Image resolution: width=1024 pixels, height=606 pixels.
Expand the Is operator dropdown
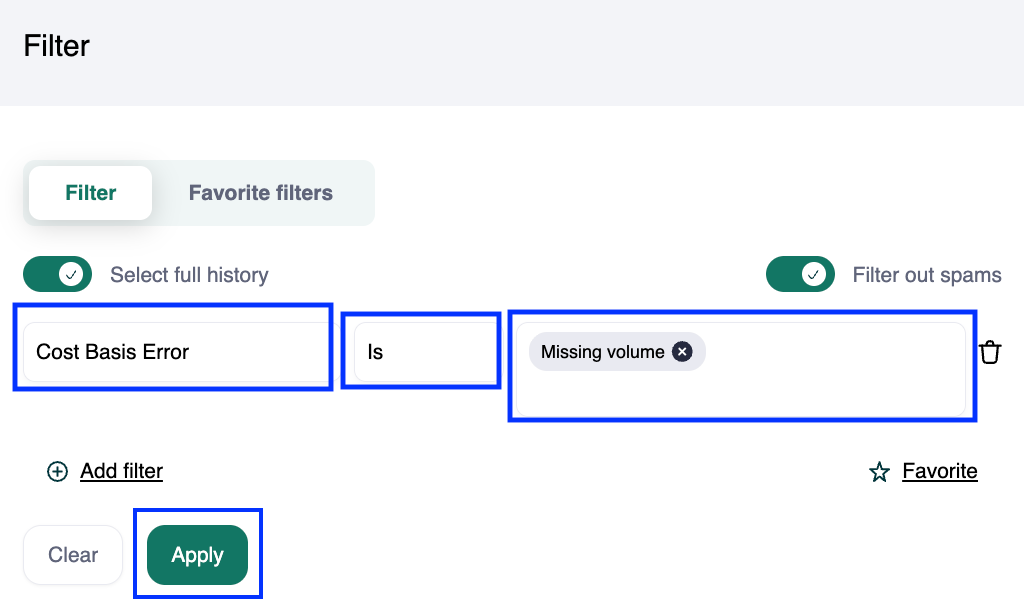coord(420,352)
